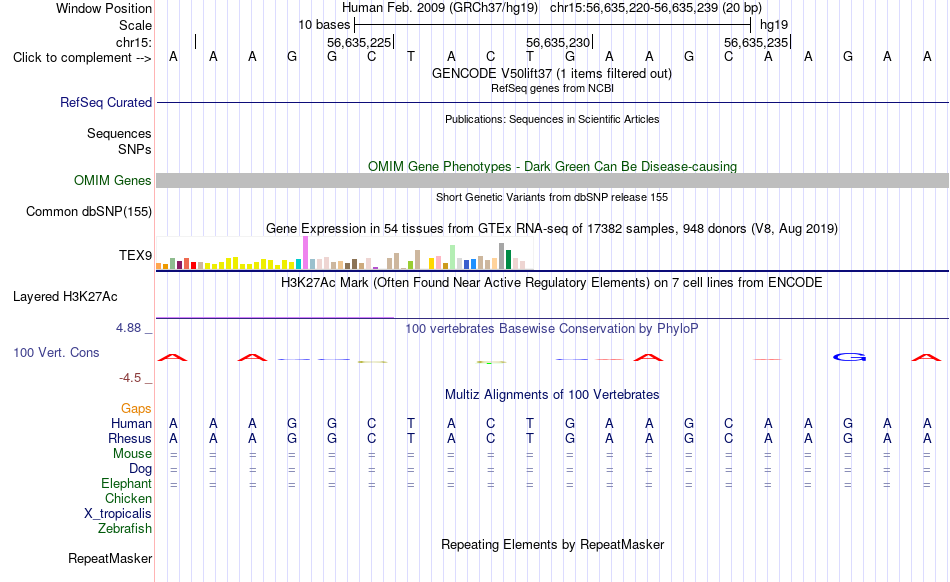Select the Zebrafish species label
Viewport: 950px width, 582px height.
[x=125, y=529]
